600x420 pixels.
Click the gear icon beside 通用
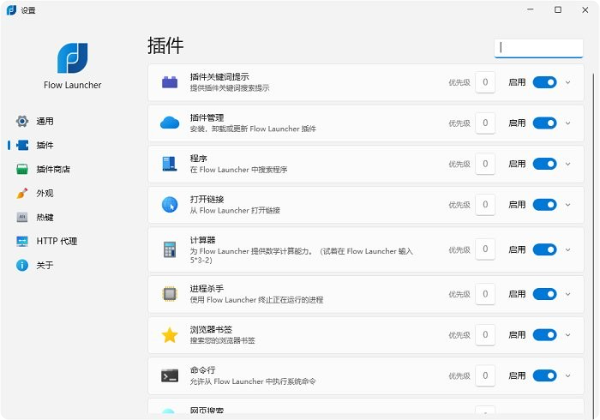click(22, 121)
